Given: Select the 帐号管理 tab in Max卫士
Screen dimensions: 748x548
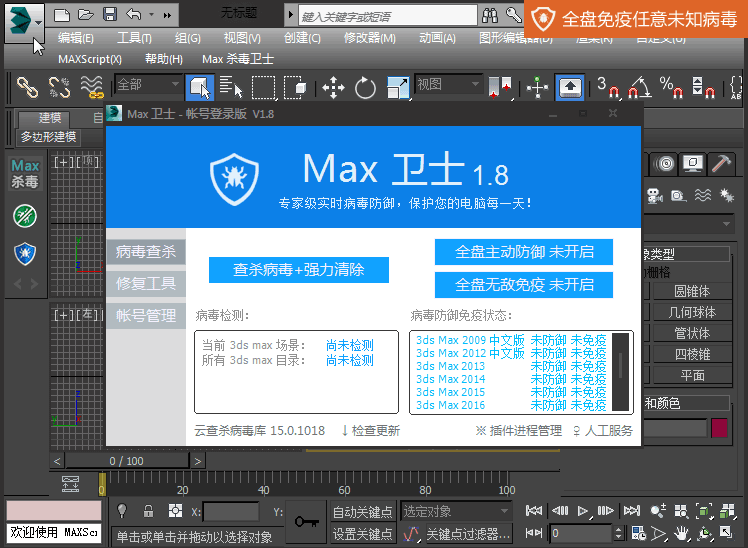Looking at the screenshot, I should coord(145,315).
